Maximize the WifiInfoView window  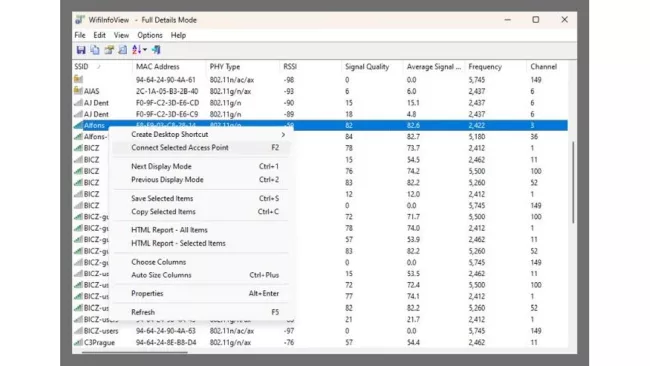coord(536,20)
